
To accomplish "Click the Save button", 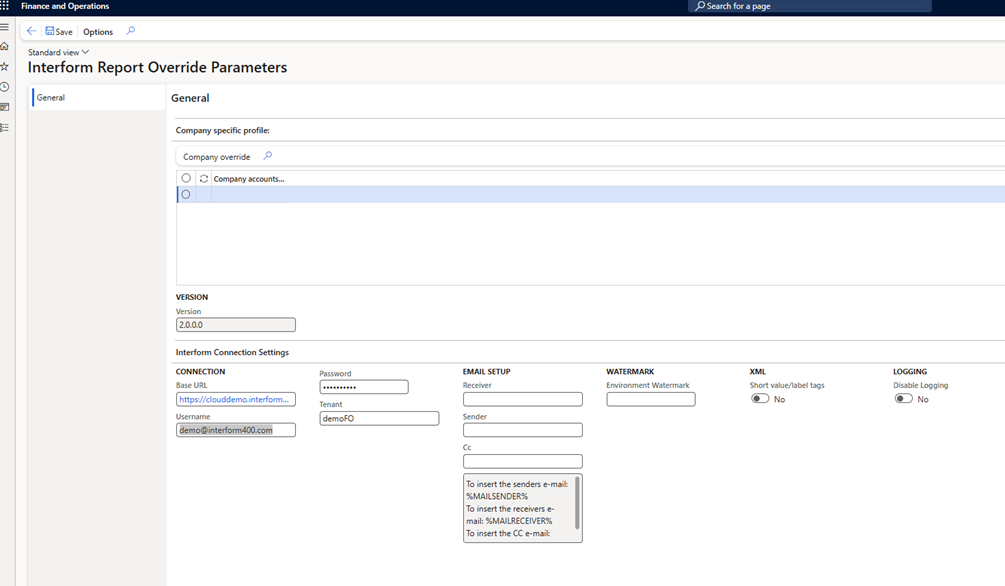I will [59, 32].
